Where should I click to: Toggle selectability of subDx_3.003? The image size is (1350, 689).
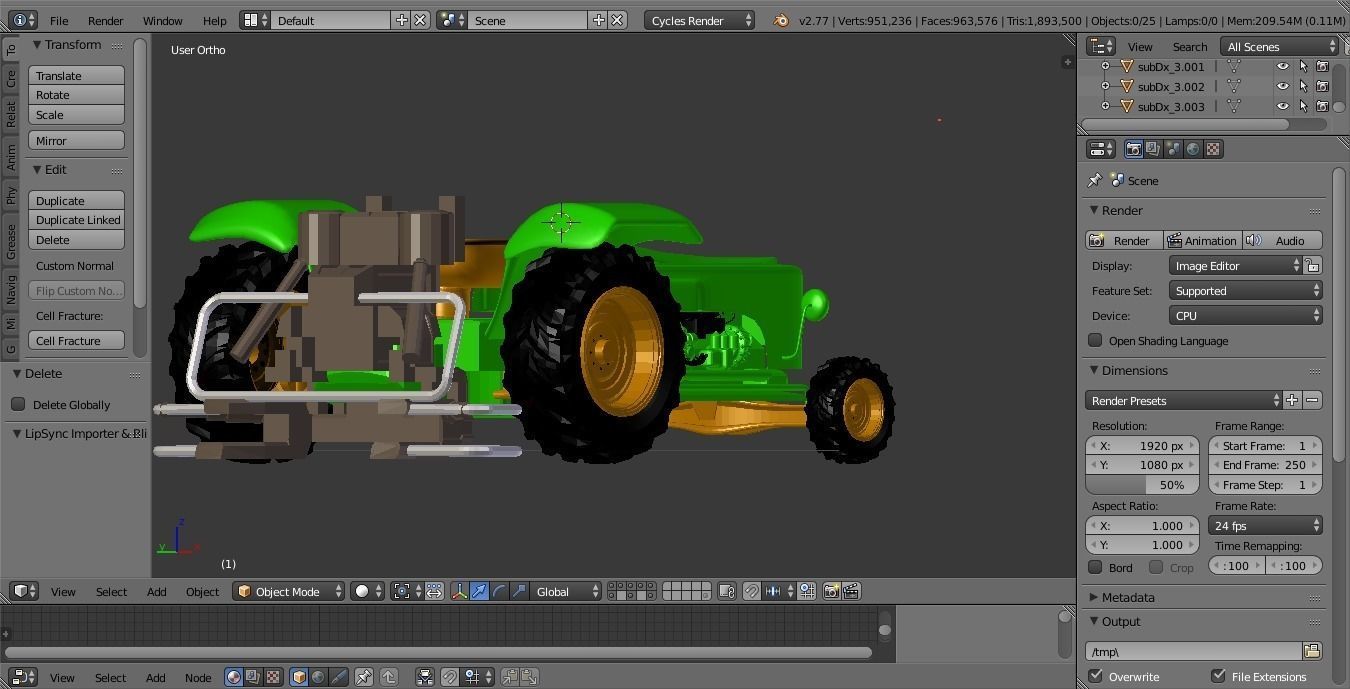[x=1302, y=106]
